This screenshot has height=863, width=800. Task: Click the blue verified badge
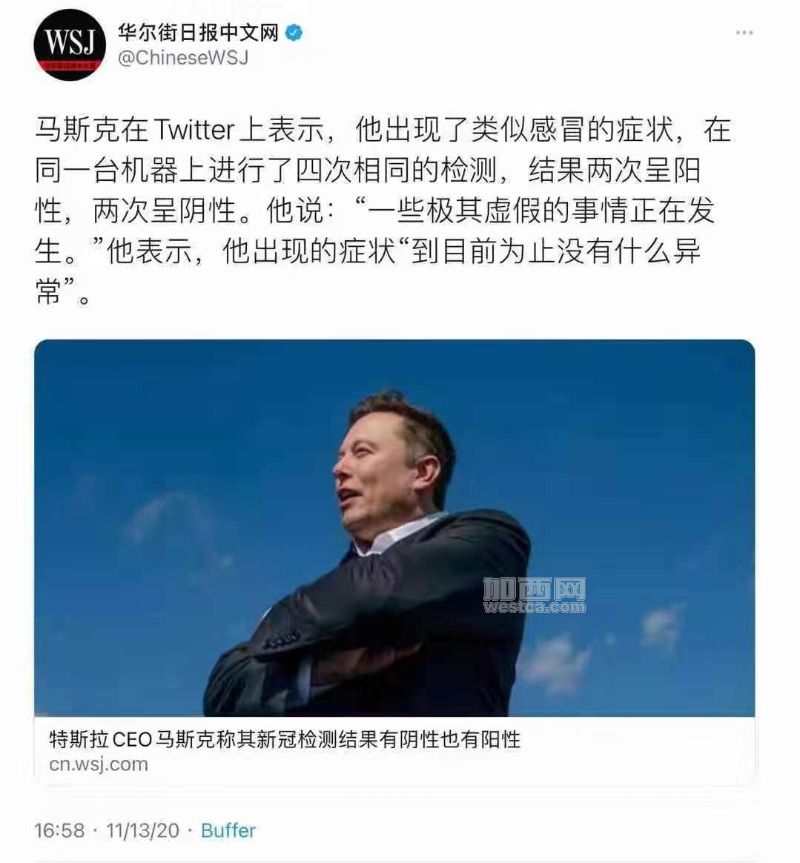tap(294, 33)
